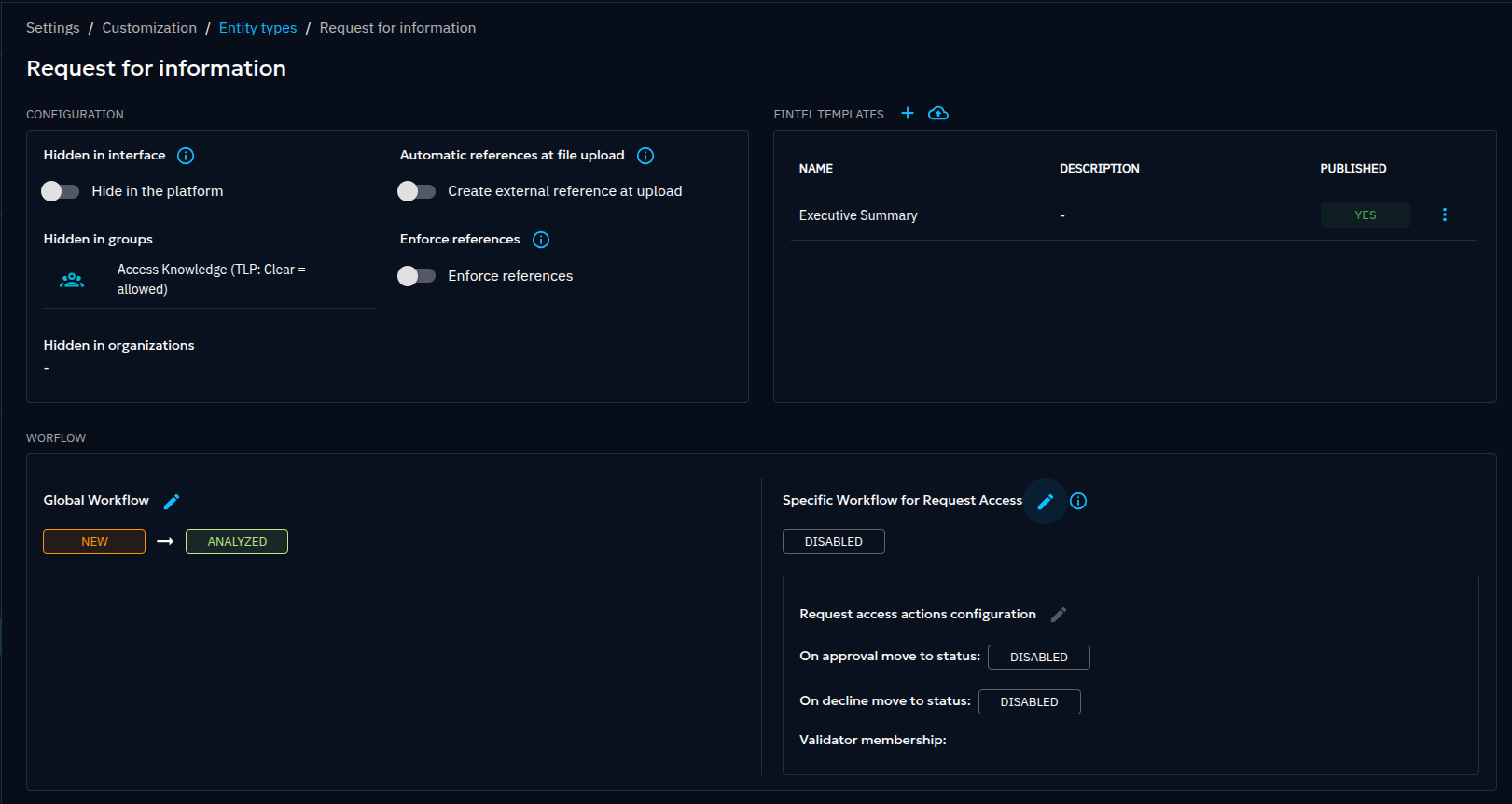
Task: Click info icon beside Specific Workflow
Action: click(1078, 501)
